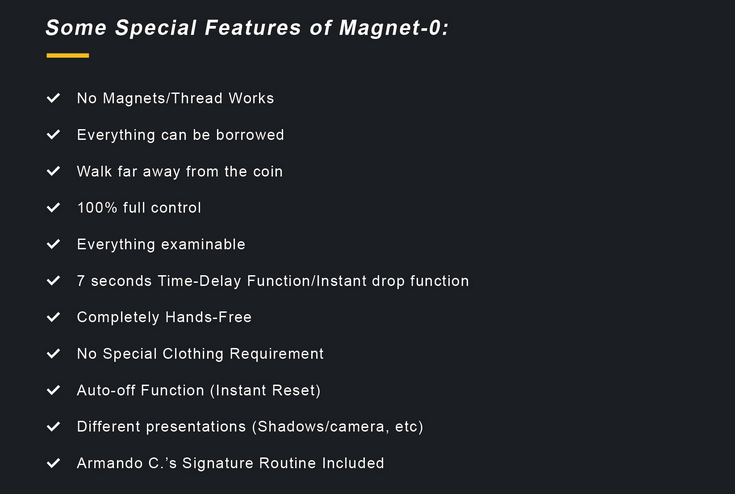Click checkmark next to Auto-off Function
The image size is (735, 494).
point(53,389)
